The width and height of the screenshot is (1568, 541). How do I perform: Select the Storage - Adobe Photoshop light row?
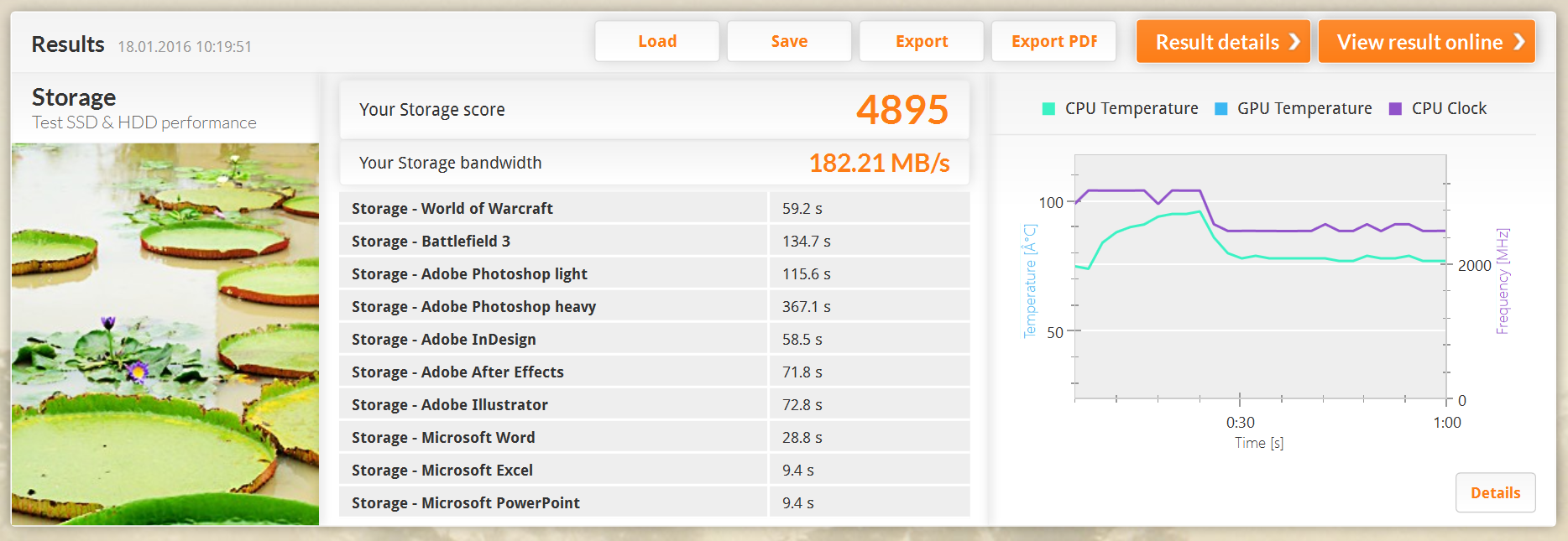coord(655,273)
